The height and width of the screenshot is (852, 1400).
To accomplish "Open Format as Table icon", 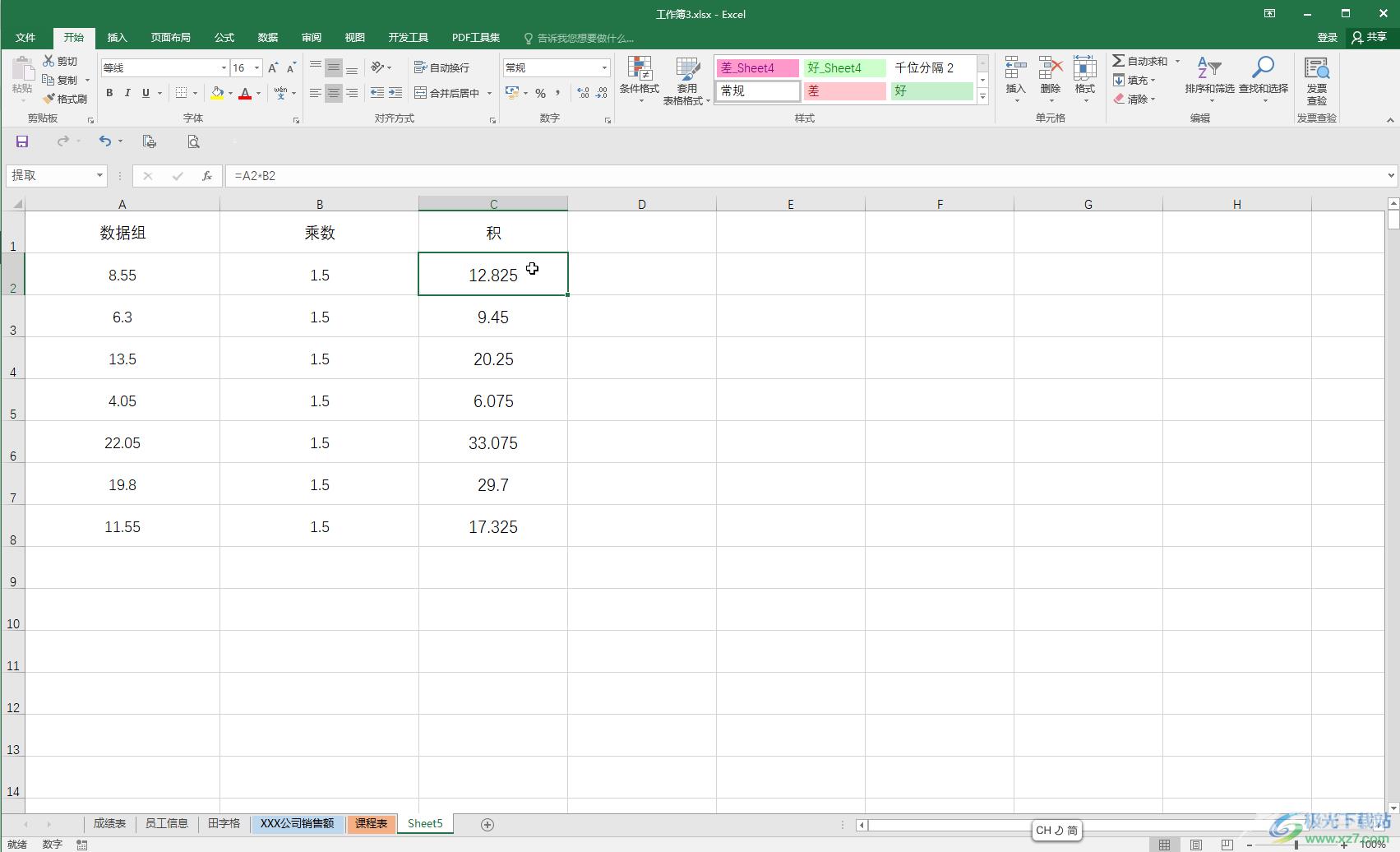I will [x=686, y=69].
